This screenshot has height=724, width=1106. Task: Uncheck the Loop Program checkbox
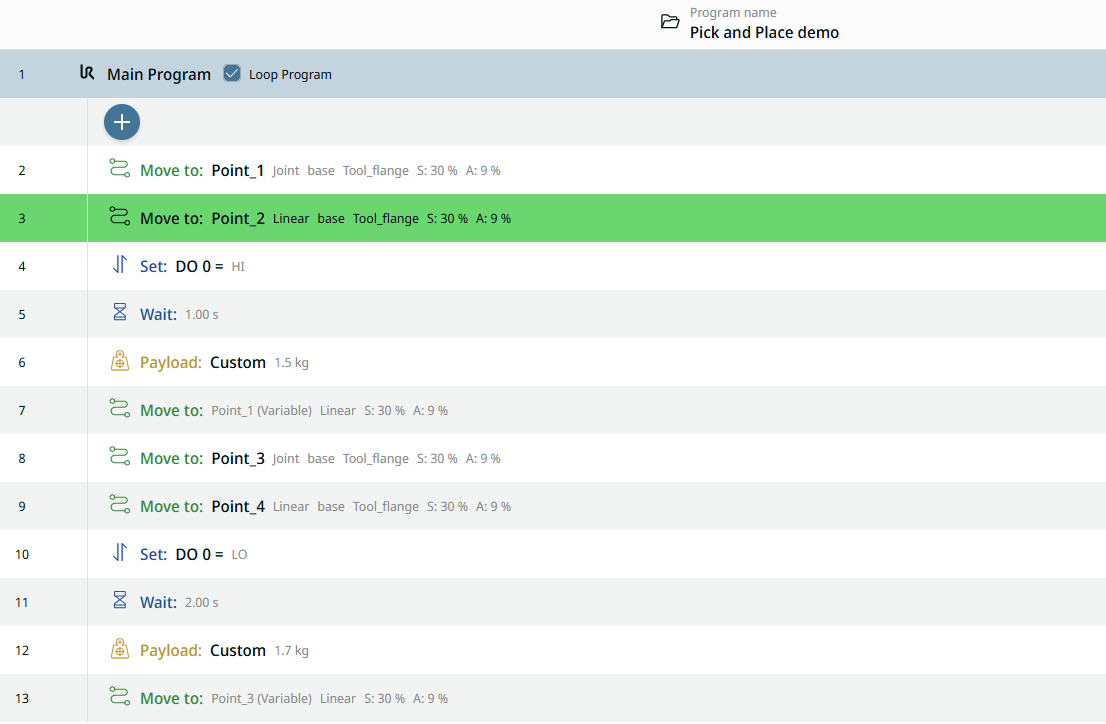click(x=232, y=74)
